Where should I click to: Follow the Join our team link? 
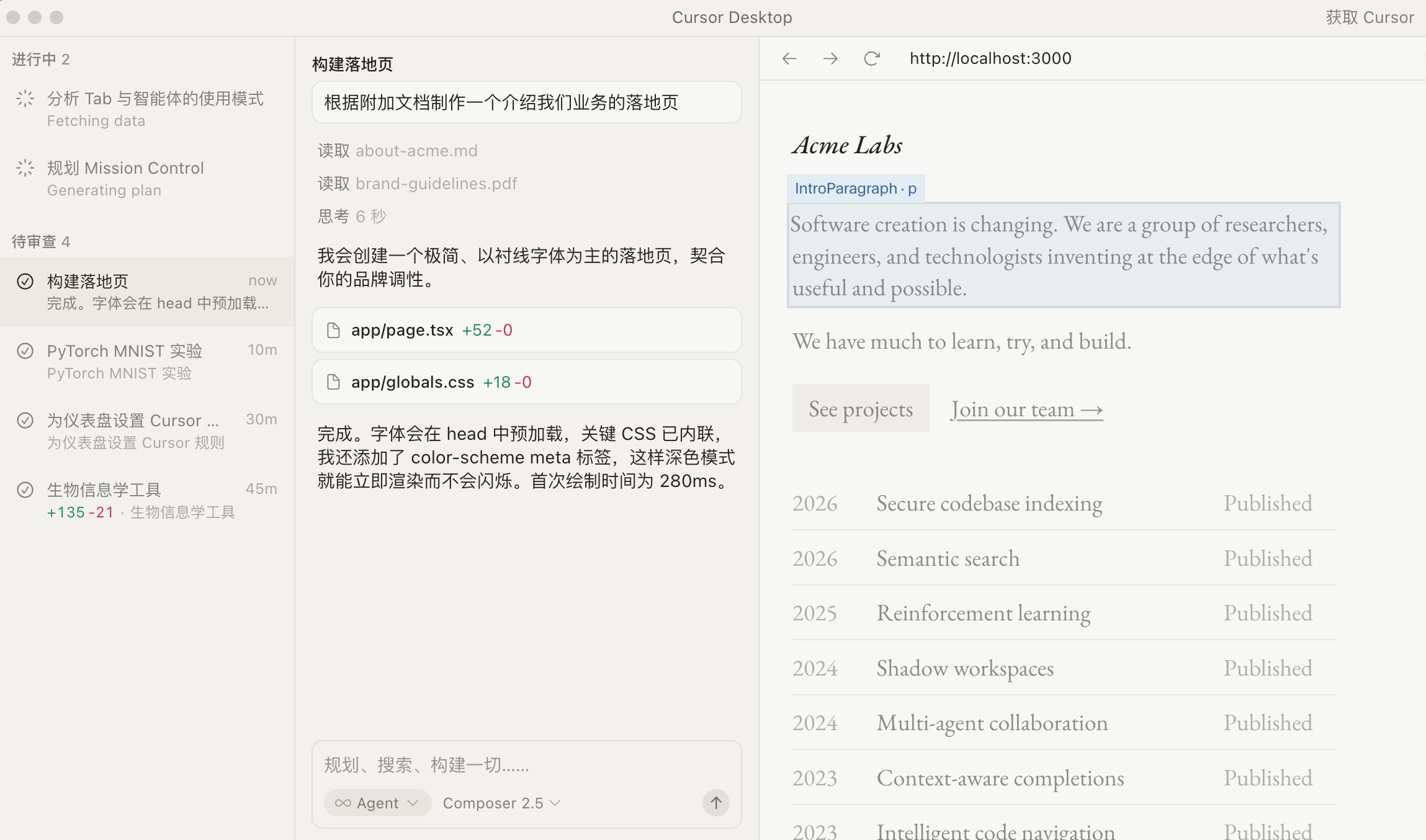coord(1026,409)
